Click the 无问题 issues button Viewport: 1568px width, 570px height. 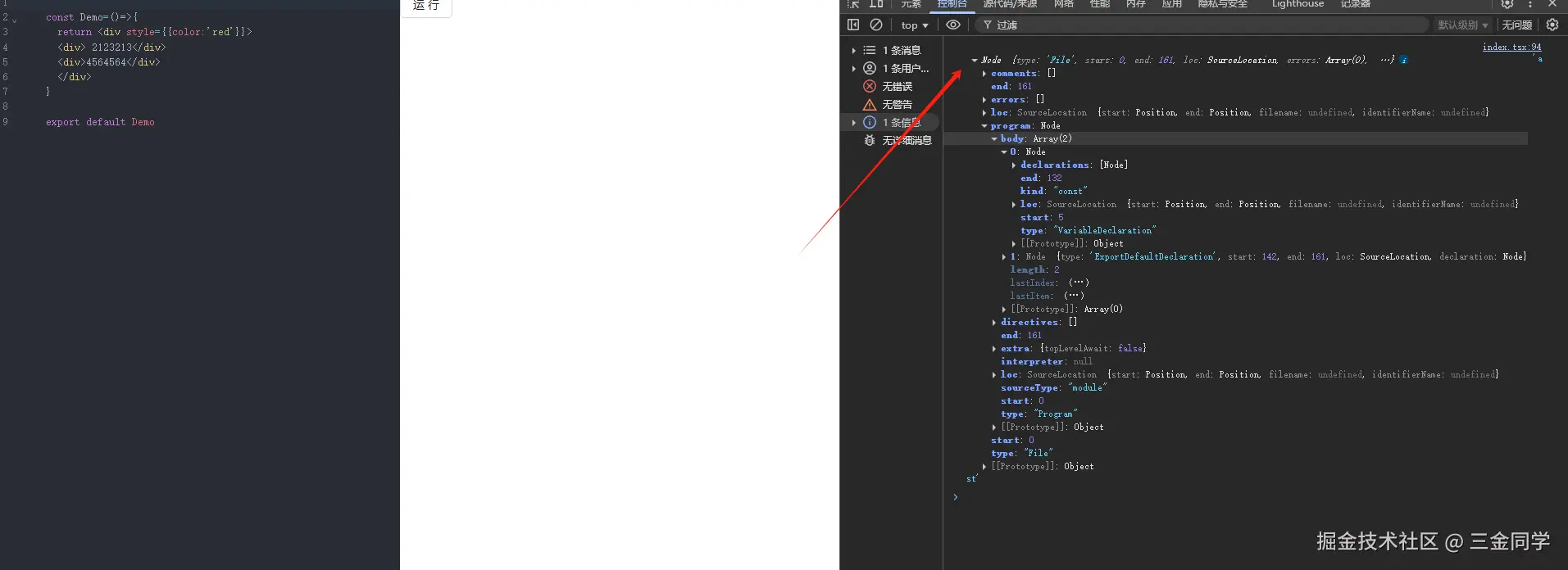tap(1516, 25)
